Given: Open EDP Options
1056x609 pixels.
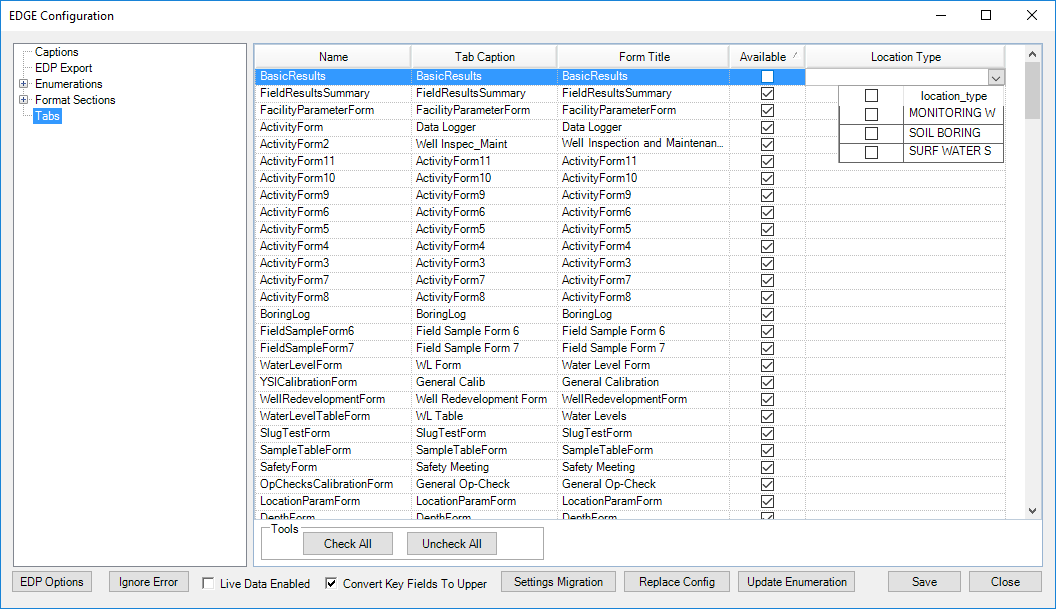Looking at the screenshot, I should pyautogui.click(x=51, y=581).
